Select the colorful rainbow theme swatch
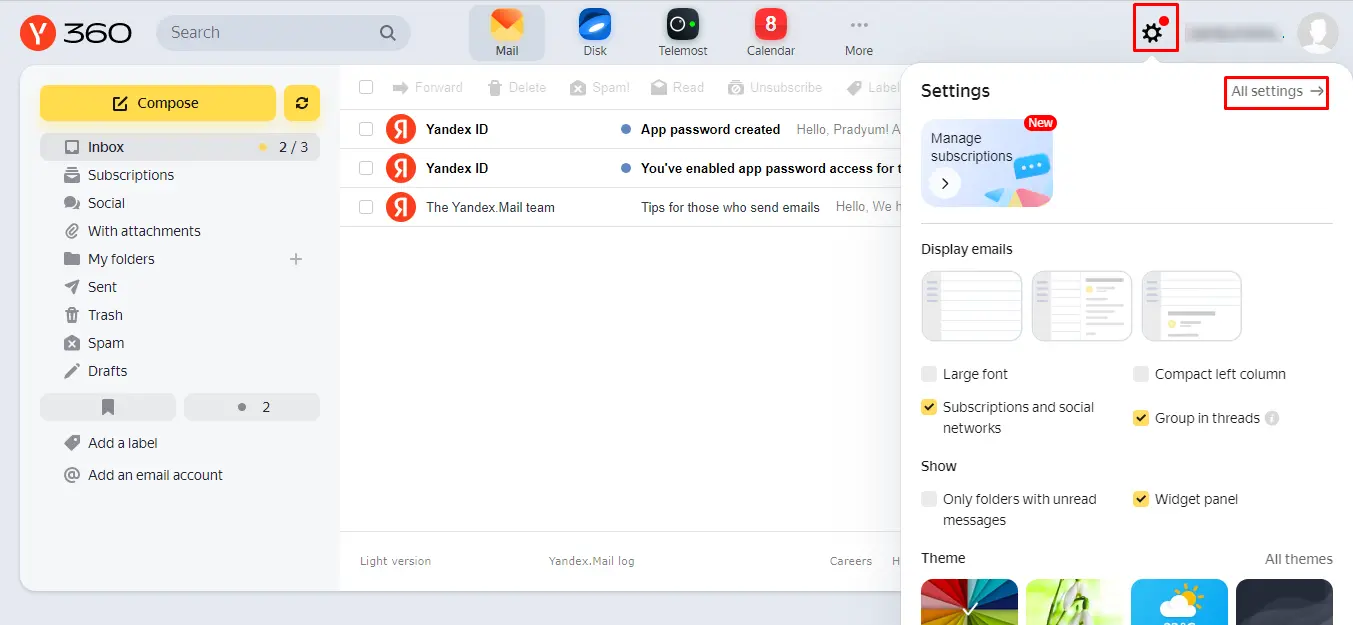The height and width of the screenshot is (625, 1353). [x=969, y=602]
